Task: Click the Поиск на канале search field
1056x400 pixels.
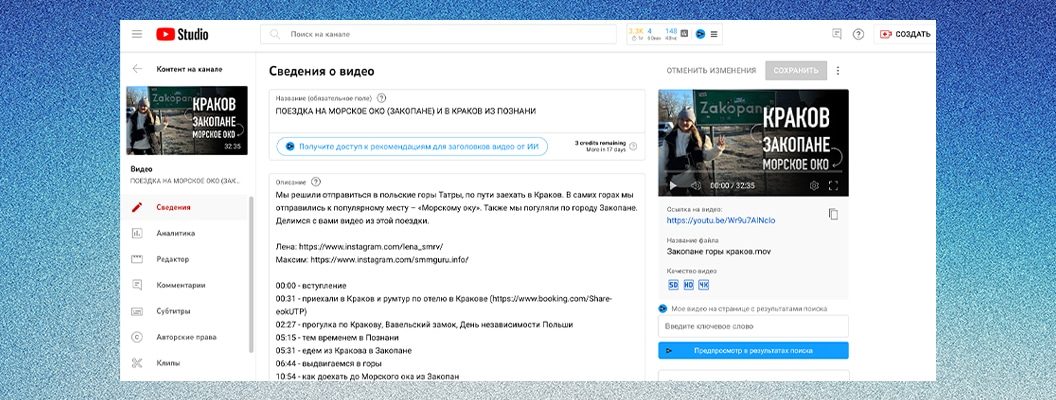Action: point(440,34)
